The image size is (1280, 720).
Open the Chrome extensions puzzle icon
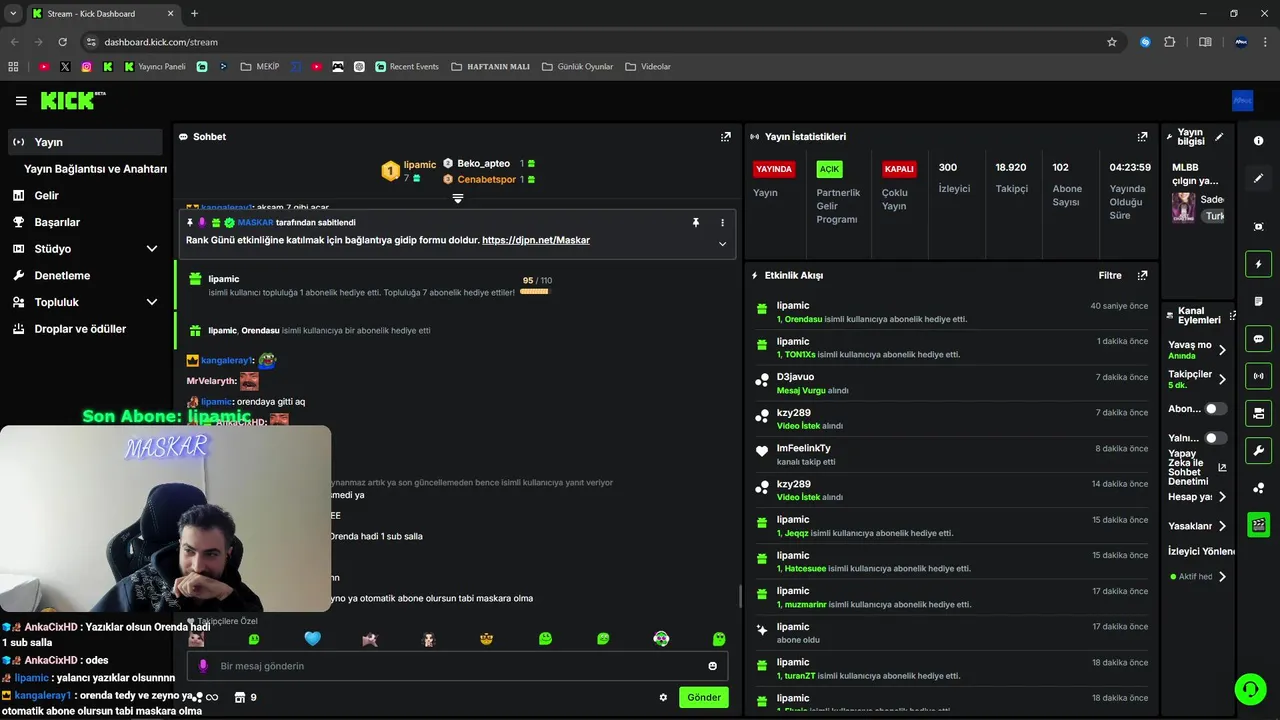tap(1170, 42)
